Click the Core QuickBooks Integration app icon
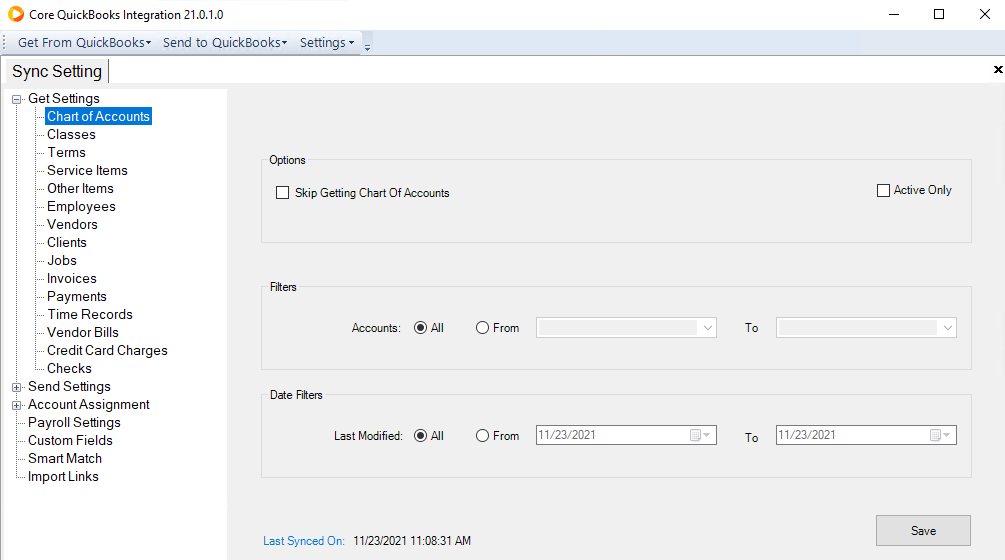This screenshot has width=1005, height=560. [x=16, y=14]
